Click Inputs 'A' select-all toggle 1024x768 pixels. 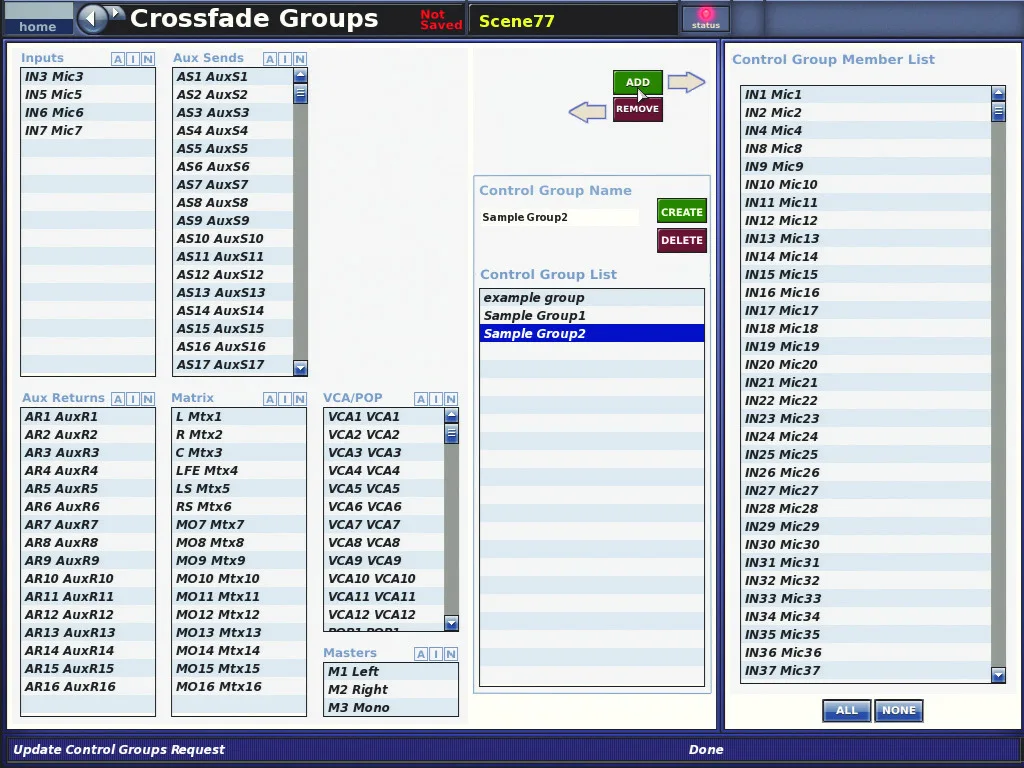[x=118, y=59]
